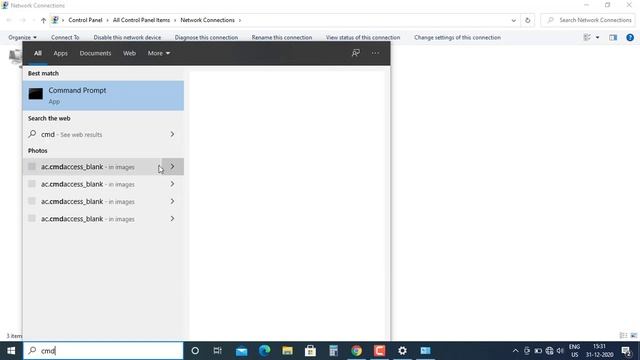Expand the highlighted ac.cmdaccess_blank result arrow
This screenshot has width=640, height=360.
[172, 167]
